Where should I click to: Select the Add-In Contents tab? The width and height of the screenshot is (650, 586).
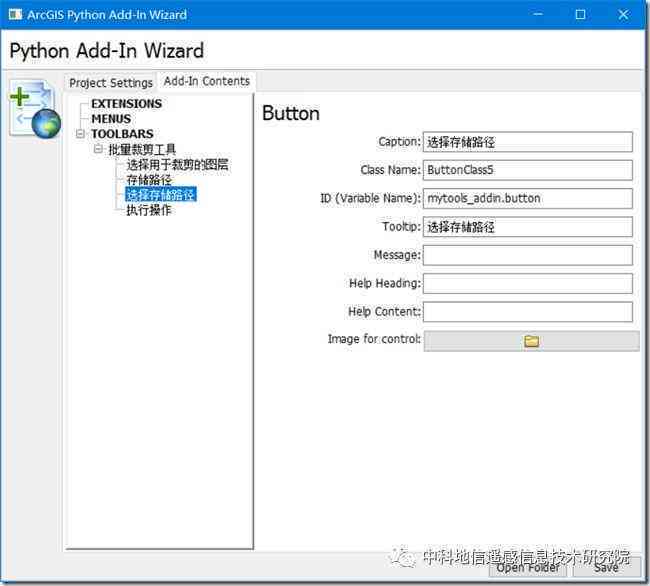click(207, 81)
